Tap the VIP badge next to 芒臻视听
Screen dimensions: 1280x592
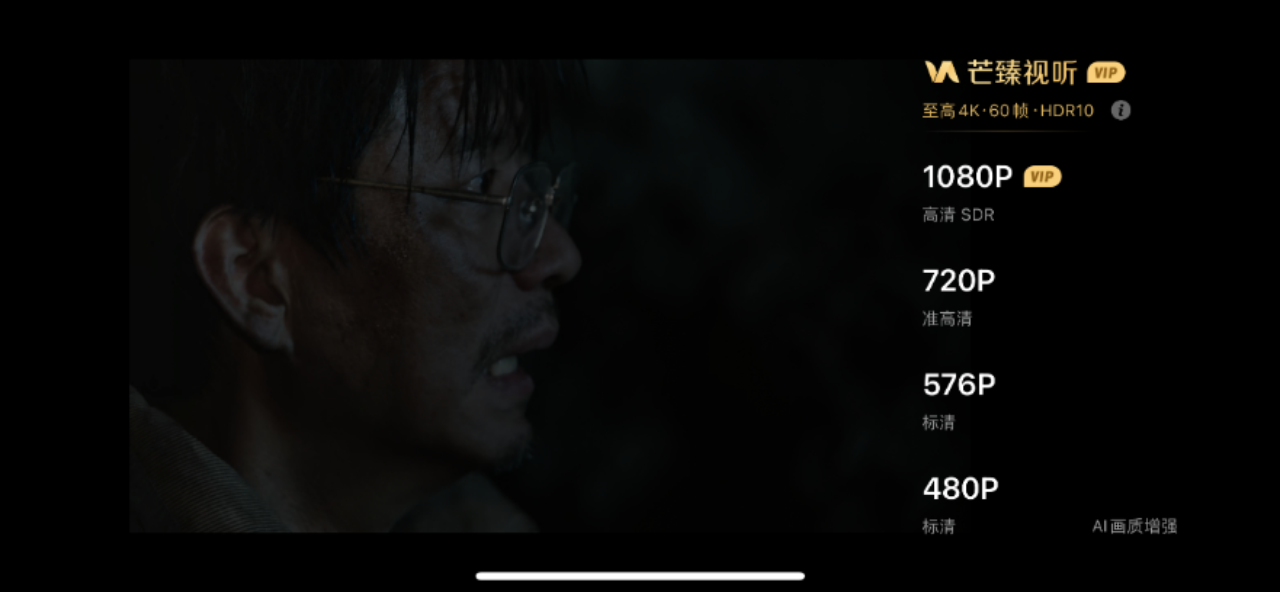pyautogui.click(x=1106, y=72)
